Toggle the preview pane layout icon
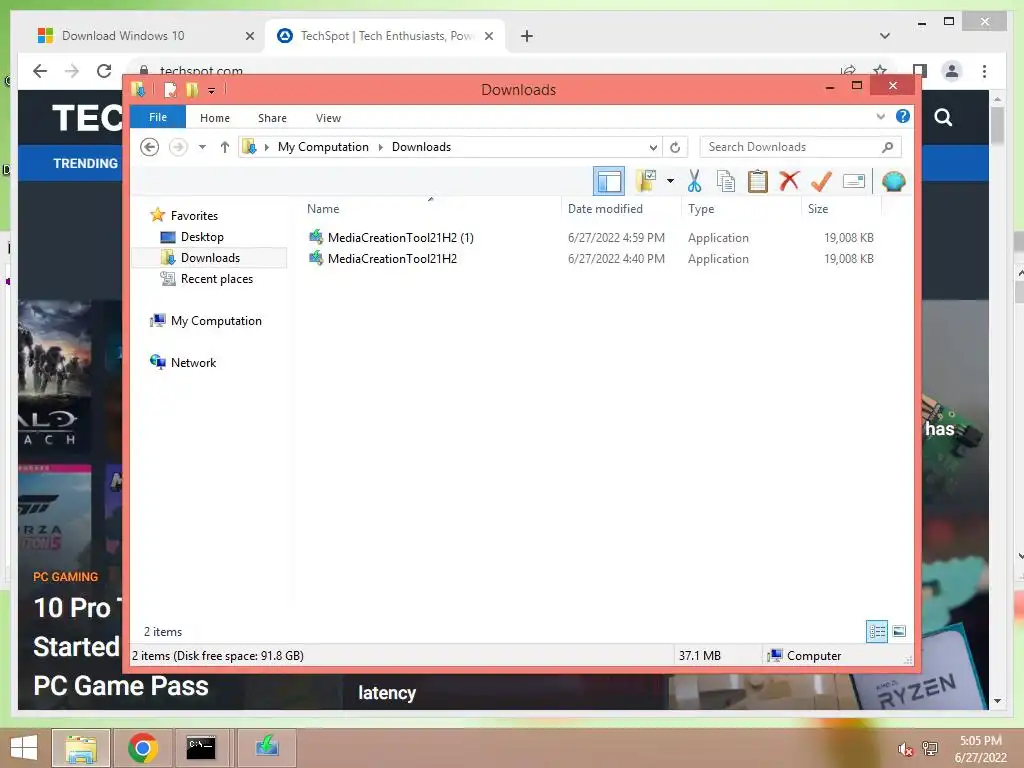The width and height of the screenshot is (1024, 768). 609,181
